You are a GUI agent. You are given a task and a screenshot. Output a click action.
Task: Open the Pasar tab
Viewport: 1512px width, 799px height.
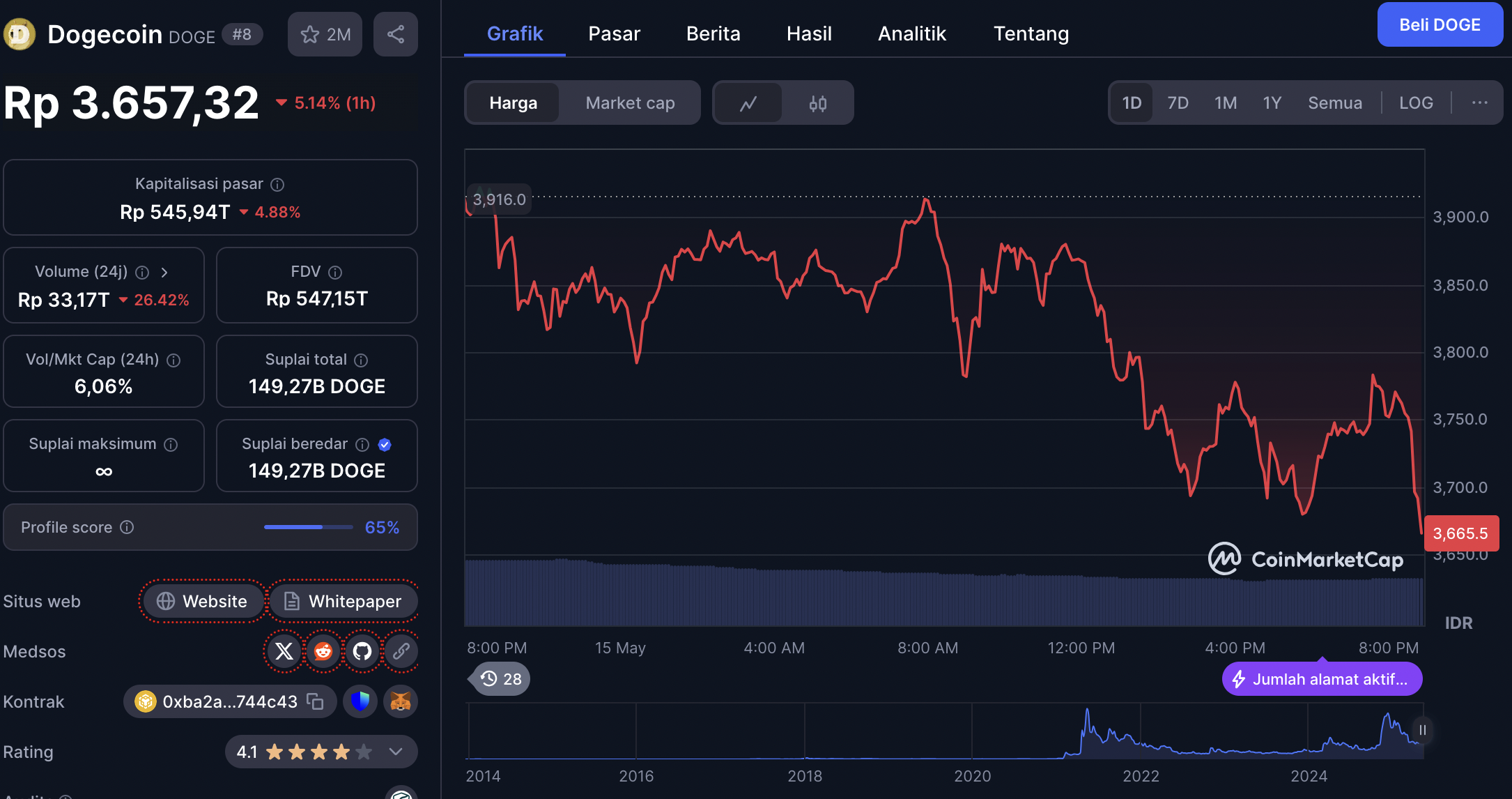pyautogui.click(x=614, y=33)
